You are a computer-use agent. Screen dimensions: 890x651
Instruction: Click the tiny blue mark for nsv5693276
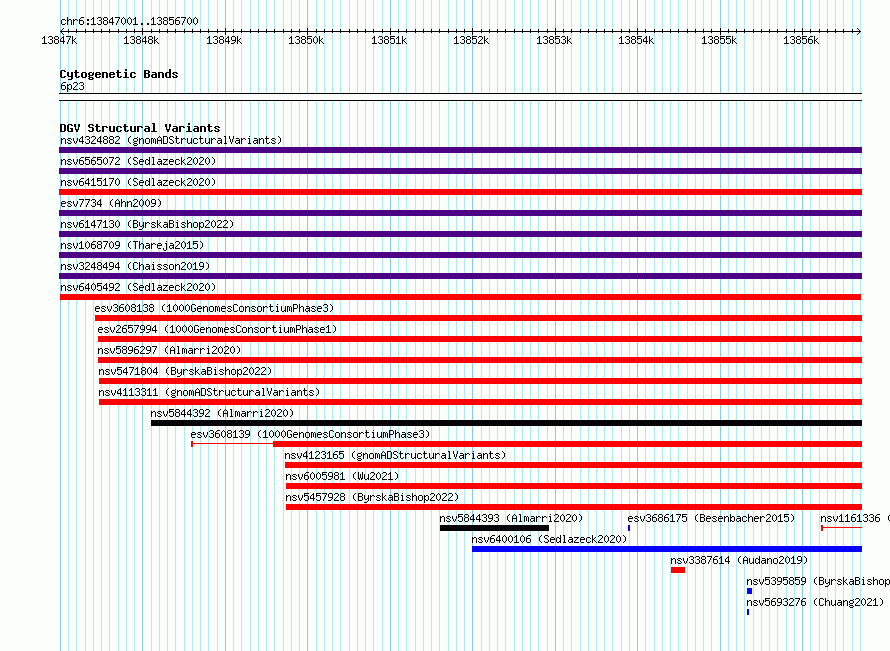[748, 612]
